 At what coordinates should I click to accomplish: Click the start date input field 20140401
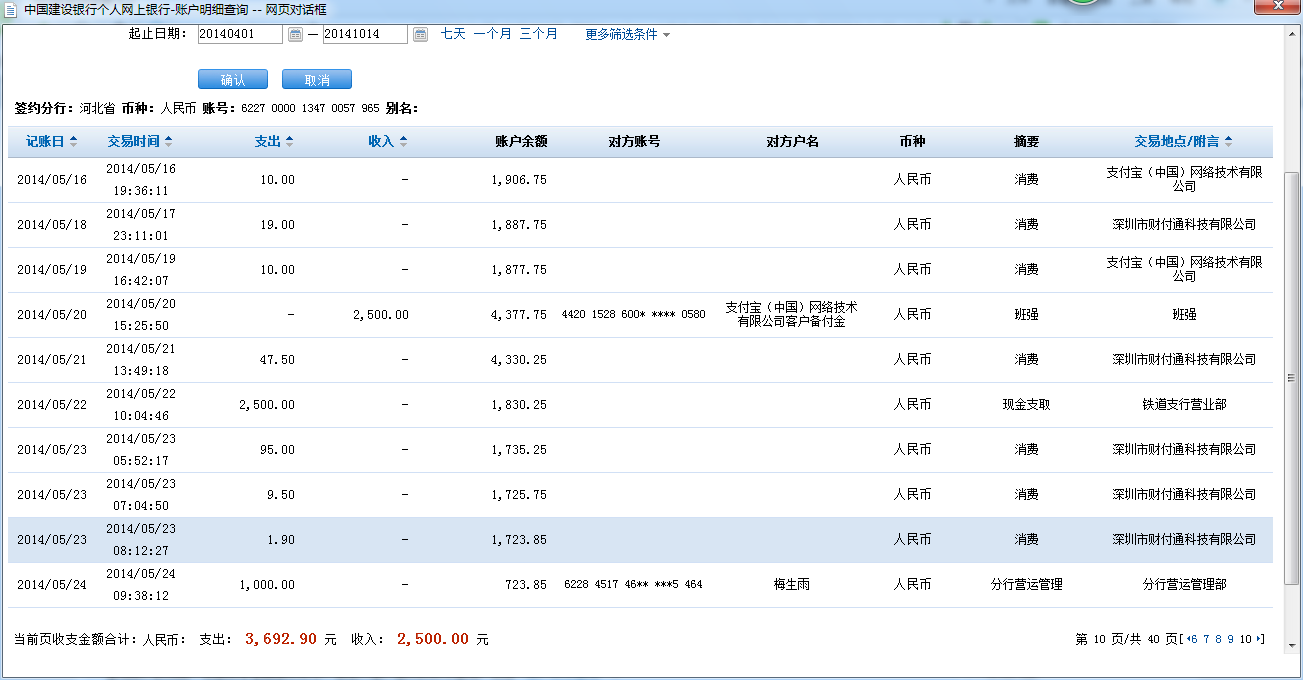click(x=240, y=35)
